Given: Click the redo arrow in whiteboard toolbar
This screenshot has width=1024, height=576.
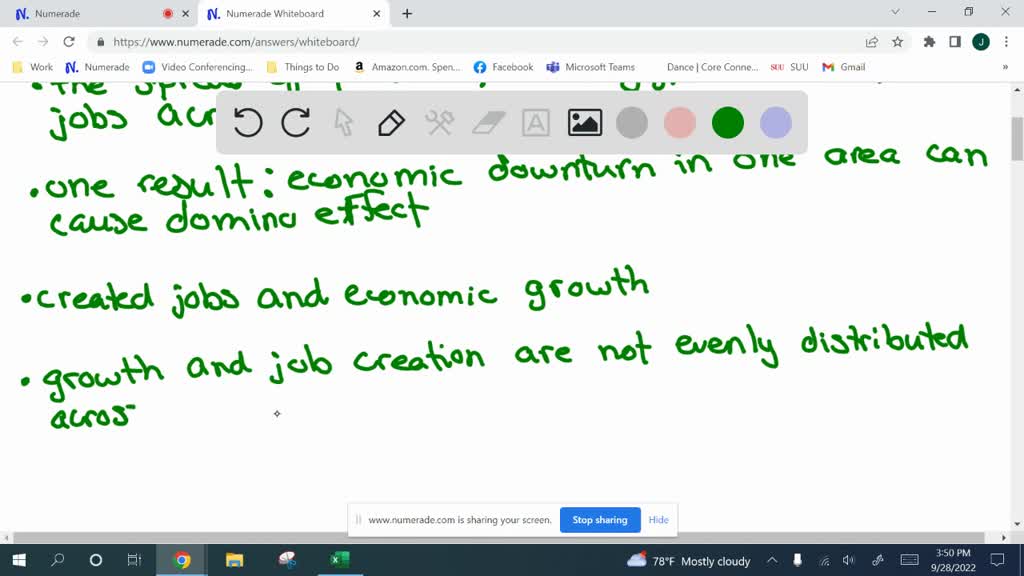Looking at the screenshot, I should pyautogui.click(x=296, y=123).
